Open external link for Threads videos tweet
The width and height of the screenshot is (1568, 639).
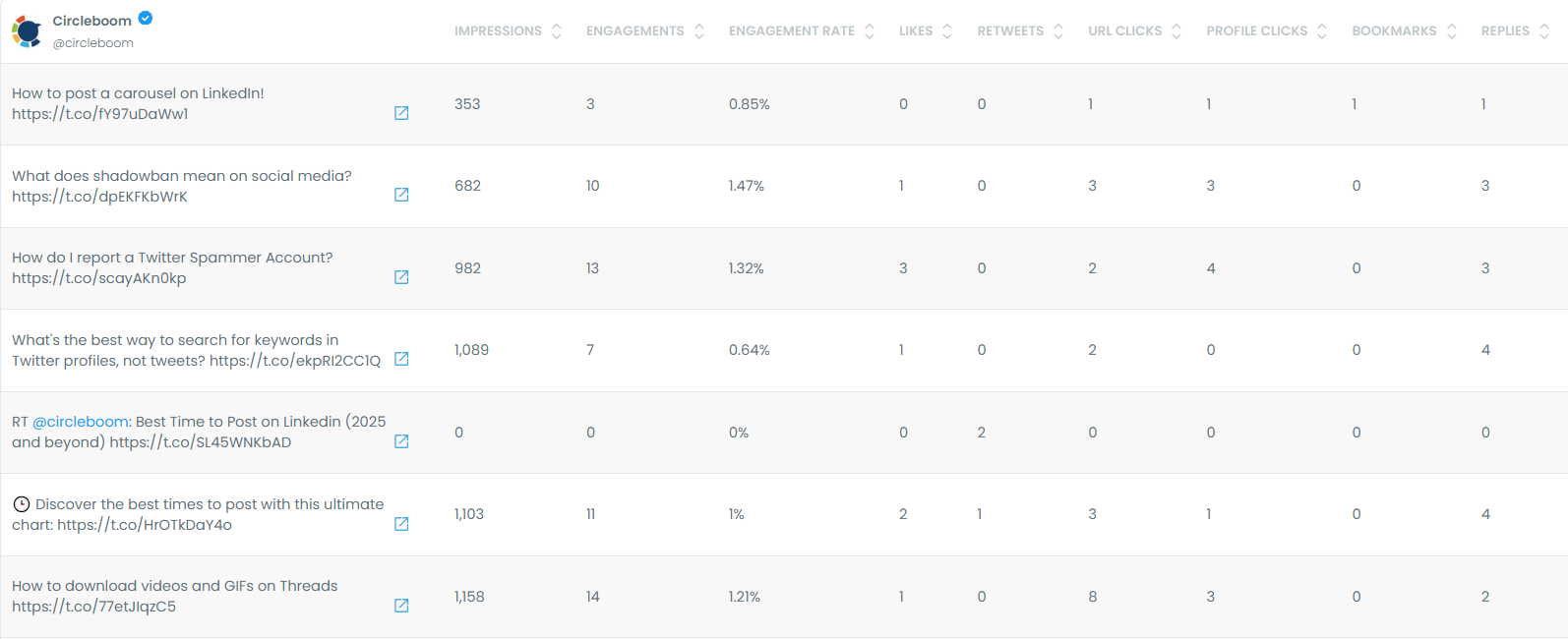click(x=401, y=606)
